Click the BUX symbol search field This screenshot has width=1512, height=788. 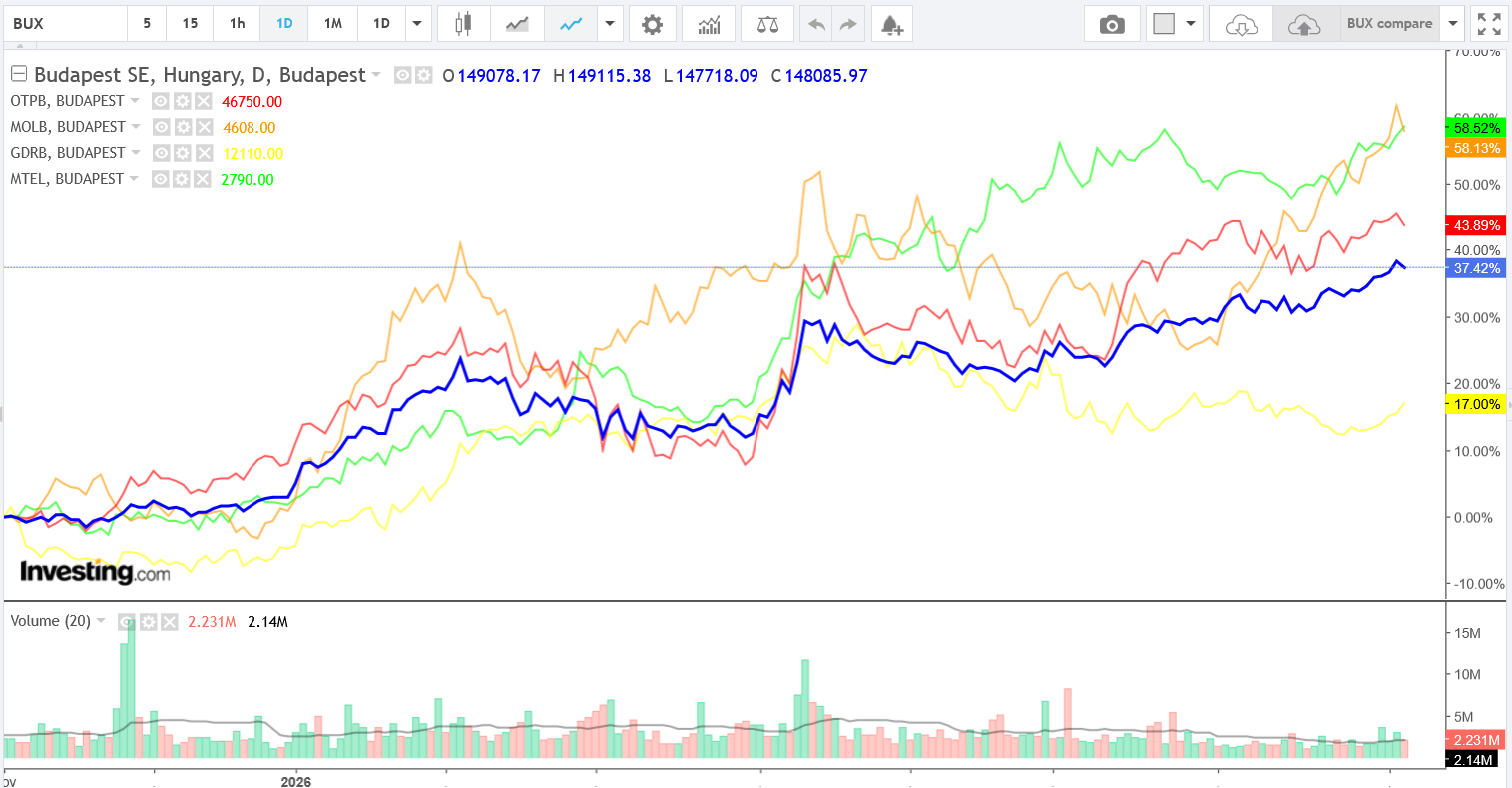click(66, 24)
